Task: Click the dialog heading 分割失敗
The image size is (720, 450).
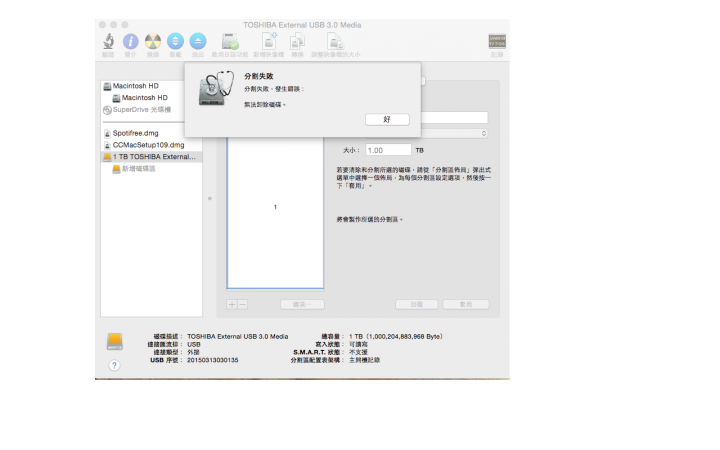Action: [259, 76]
